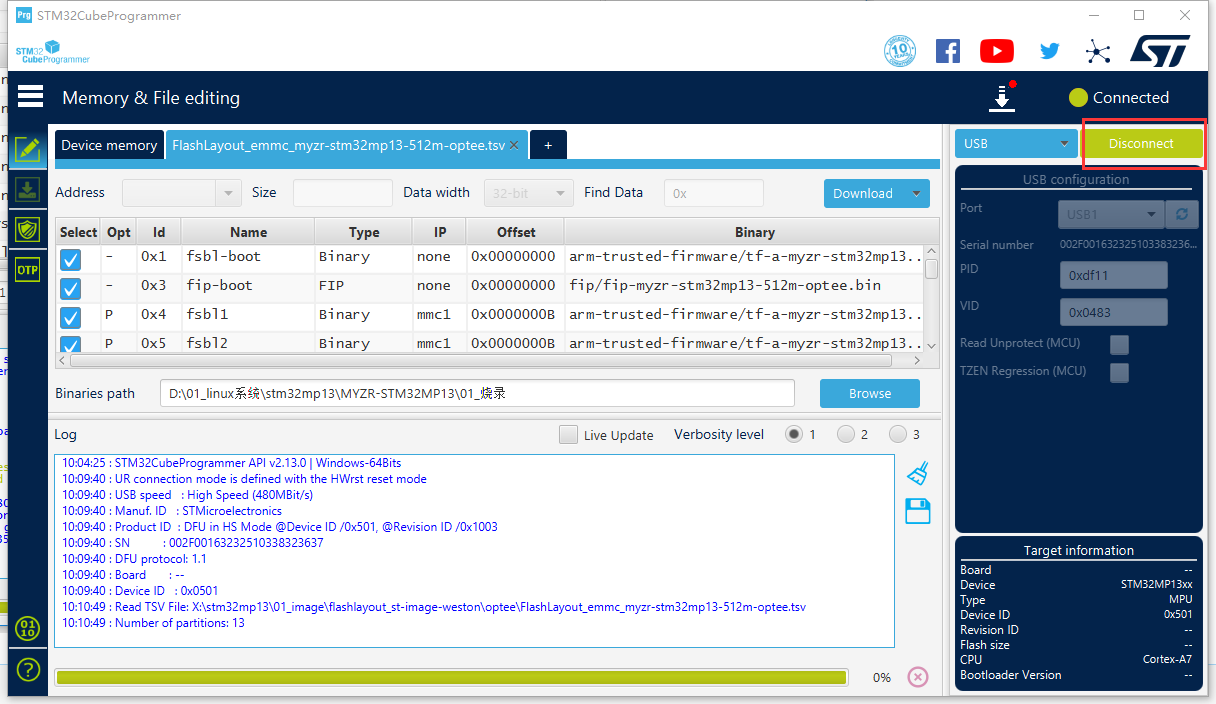Close the FlashLayout tsv tab

(514, 145)
